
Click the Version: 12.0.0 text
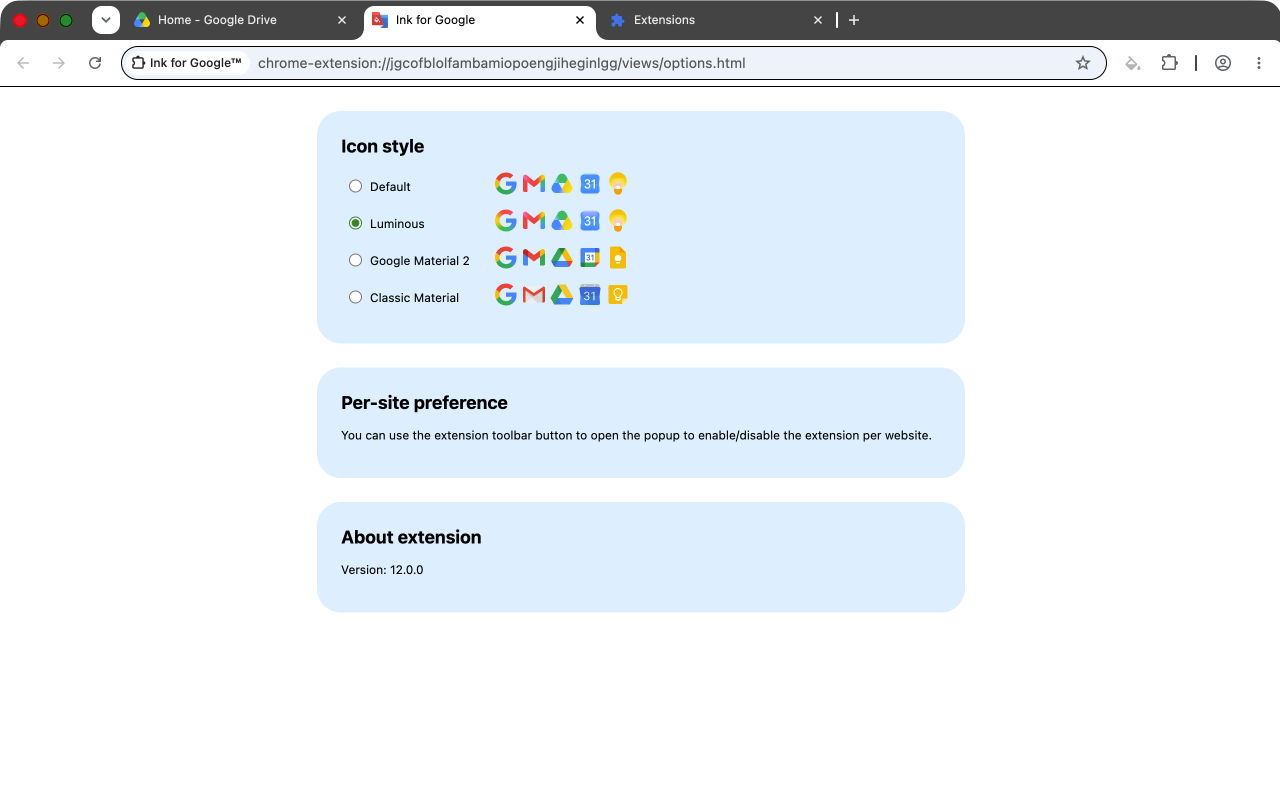pos(382,570)
